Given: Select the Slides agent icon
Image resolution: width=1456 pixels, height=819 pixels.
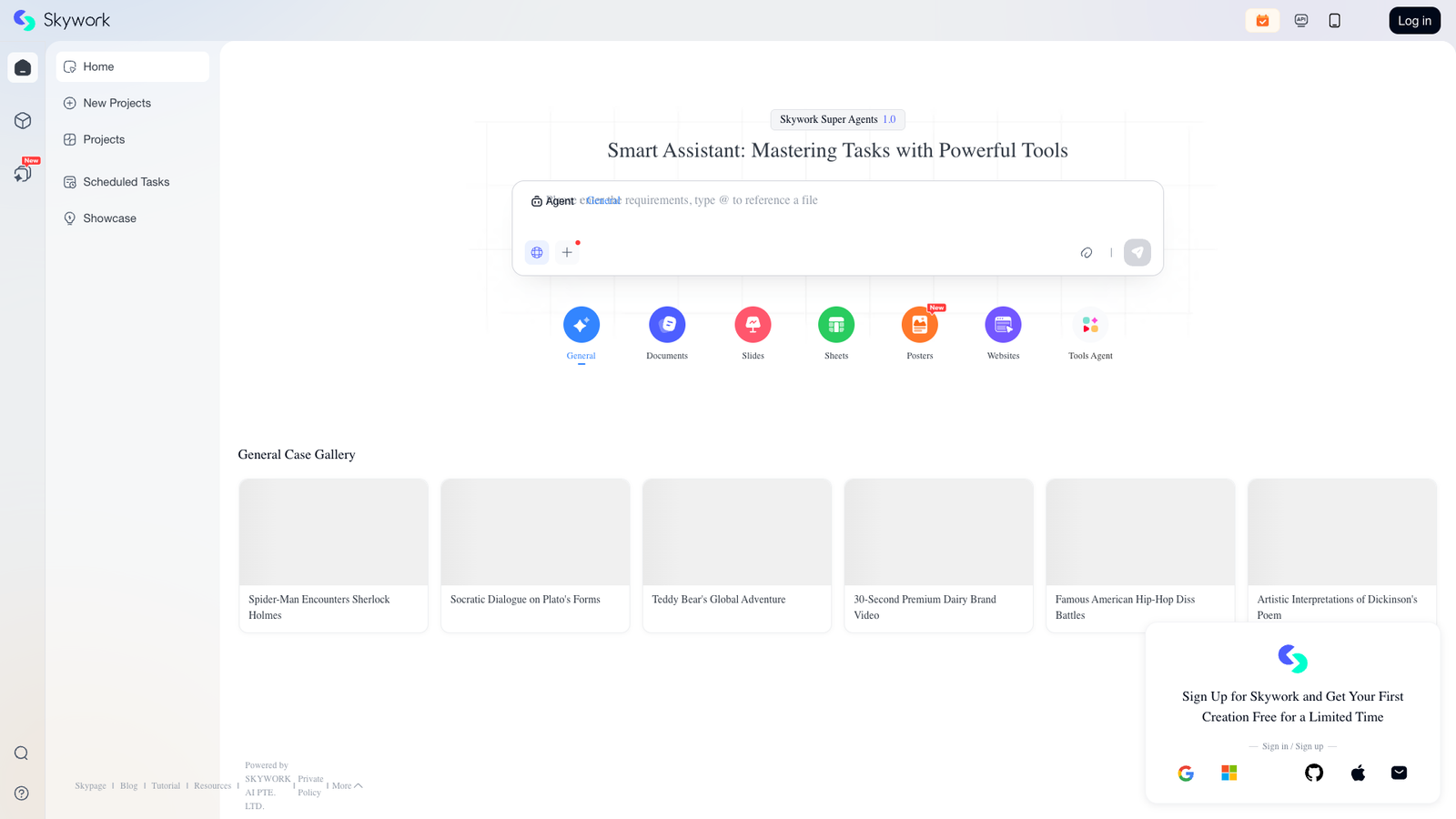Looking at the screenshot, I should [753, 325].
